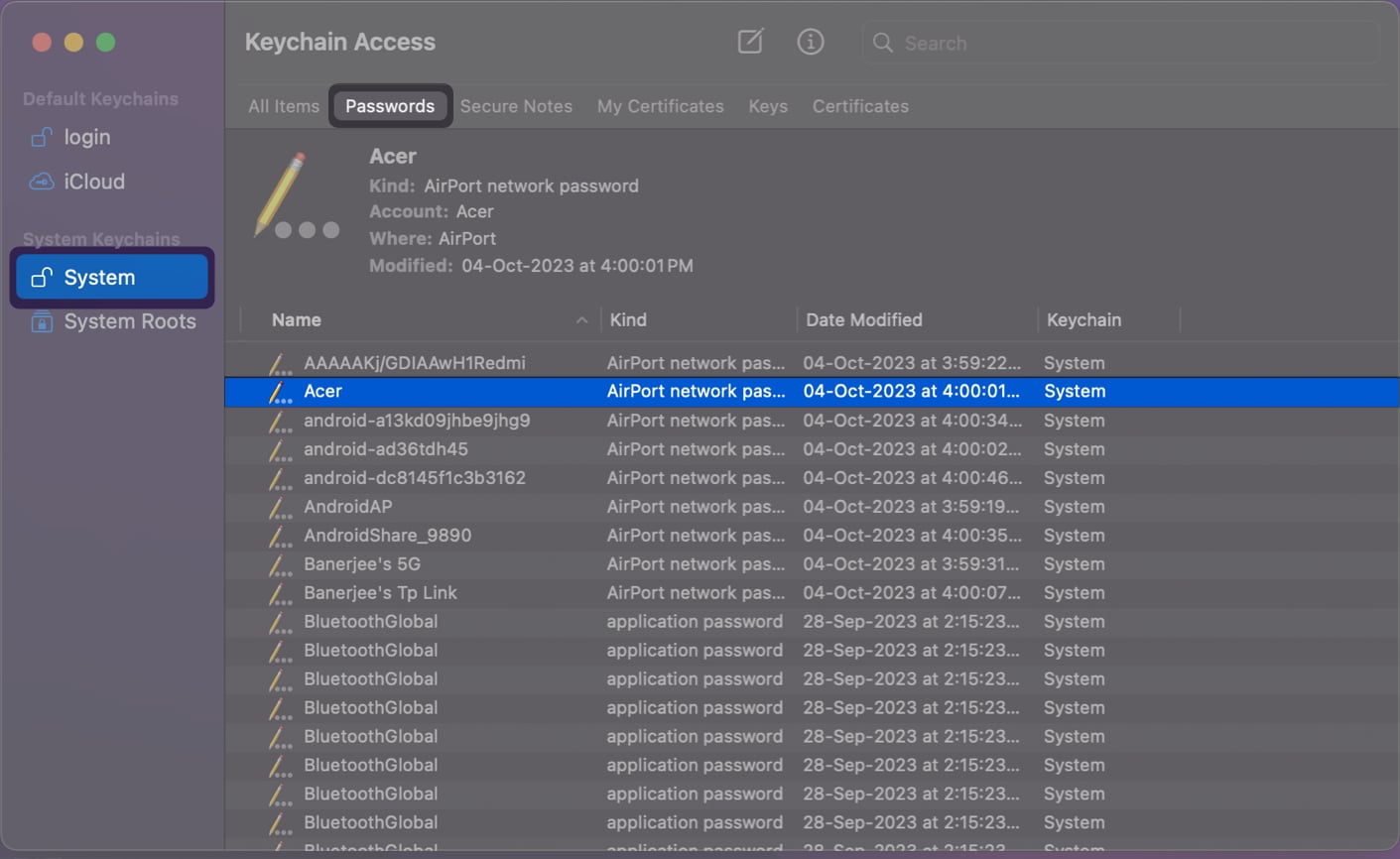Click the Acer title in detail header

pyautogui.click(x=393, y=157)
